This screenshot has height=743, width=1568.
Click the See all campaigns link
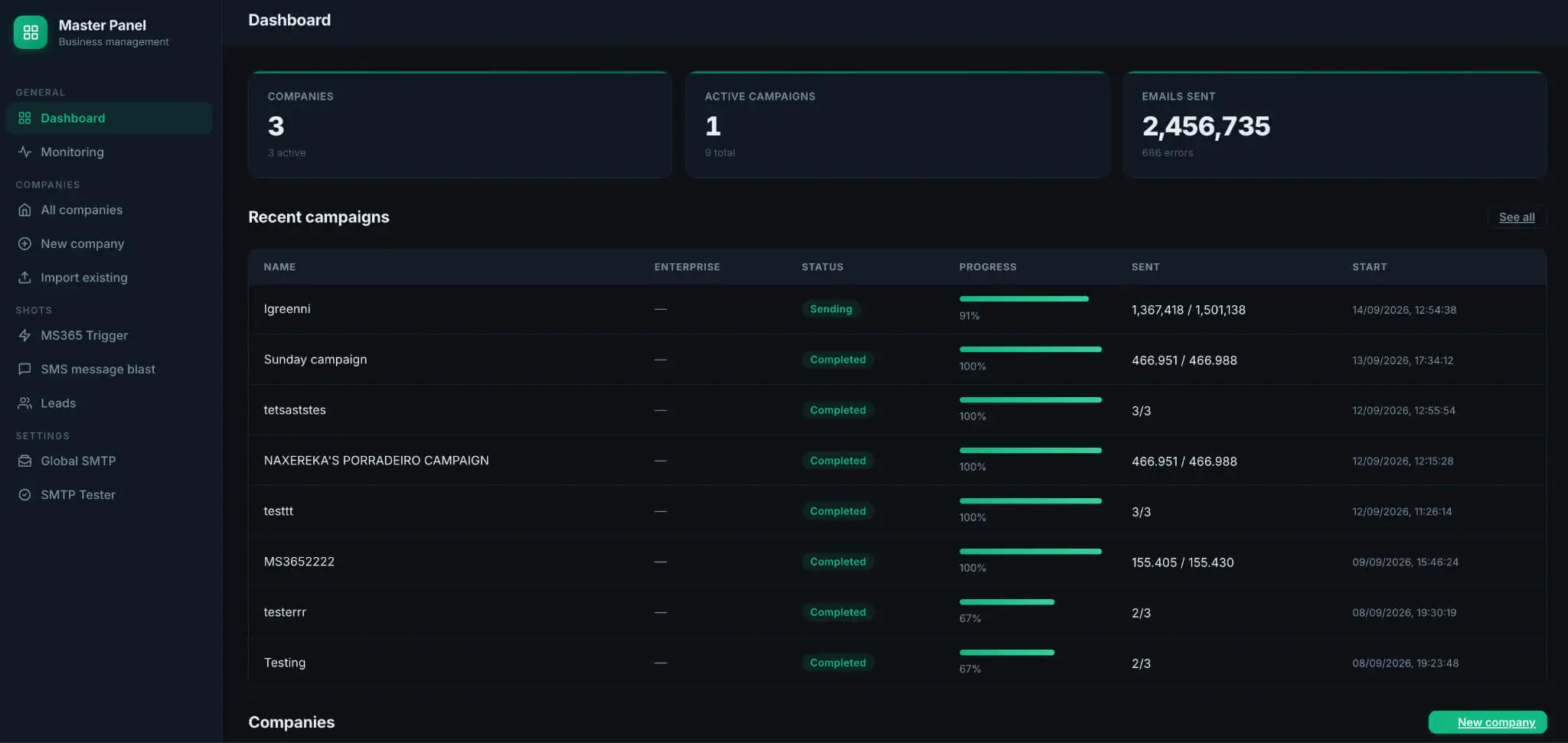[x=1517, y=217]
